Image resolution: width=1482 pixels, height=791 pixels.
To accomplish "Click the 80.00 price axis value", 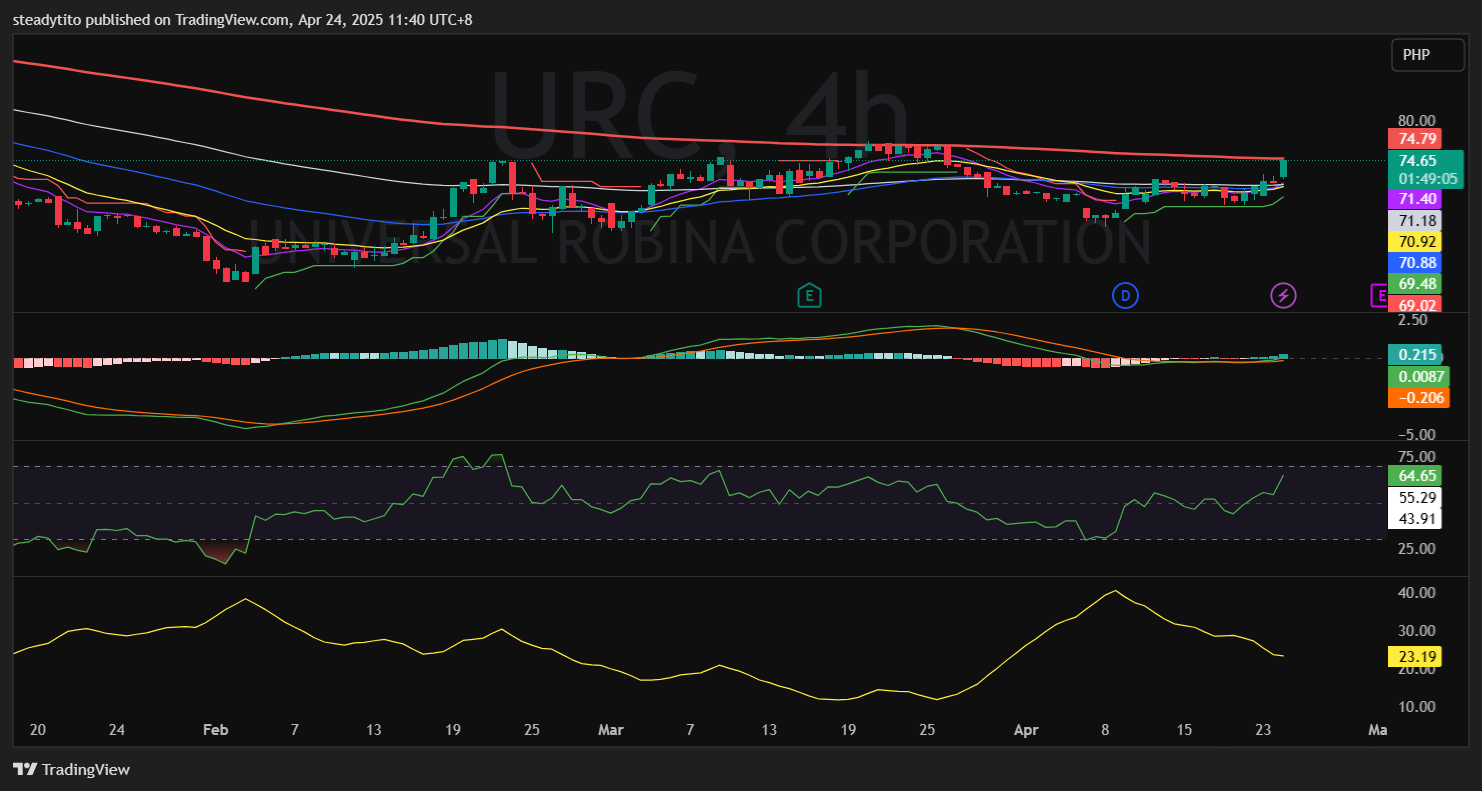I will [1417, 120].
